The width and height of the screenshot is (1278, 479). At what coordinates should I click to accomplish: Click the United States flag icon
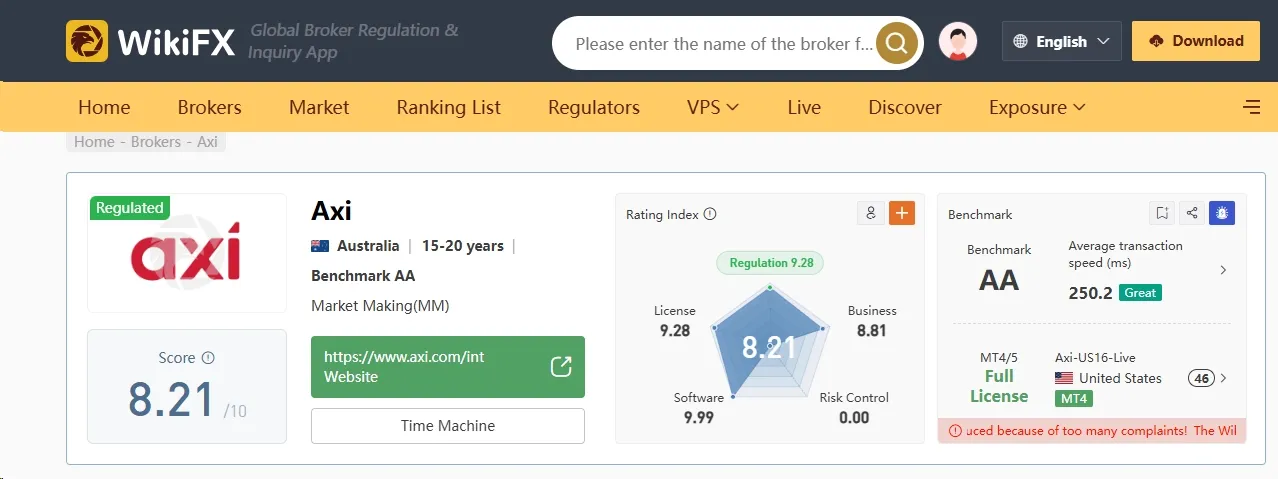[1064, 378]
